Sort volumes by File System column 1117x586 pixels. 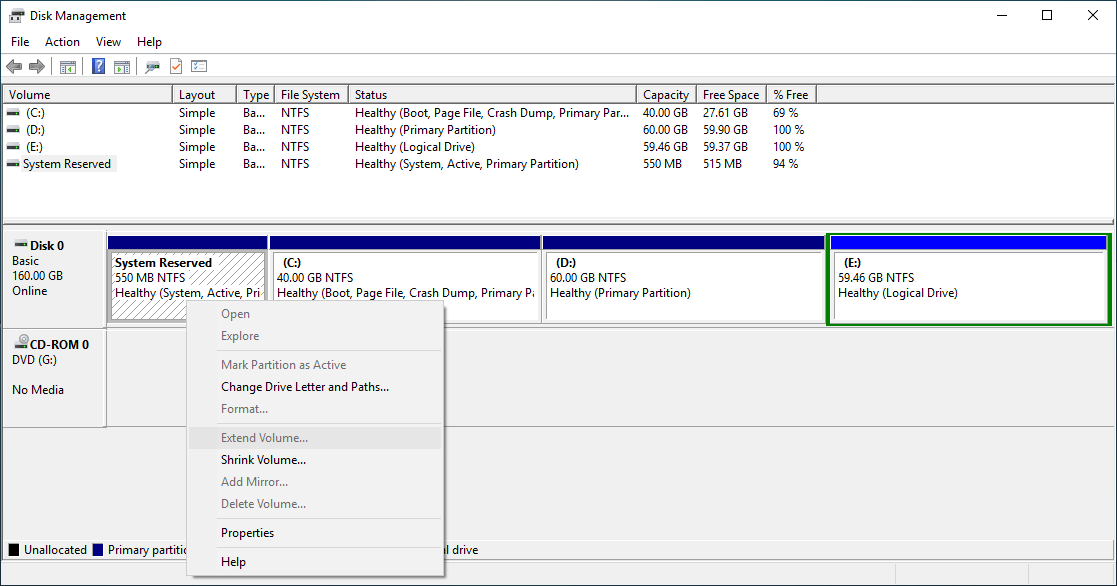[310, 95]
